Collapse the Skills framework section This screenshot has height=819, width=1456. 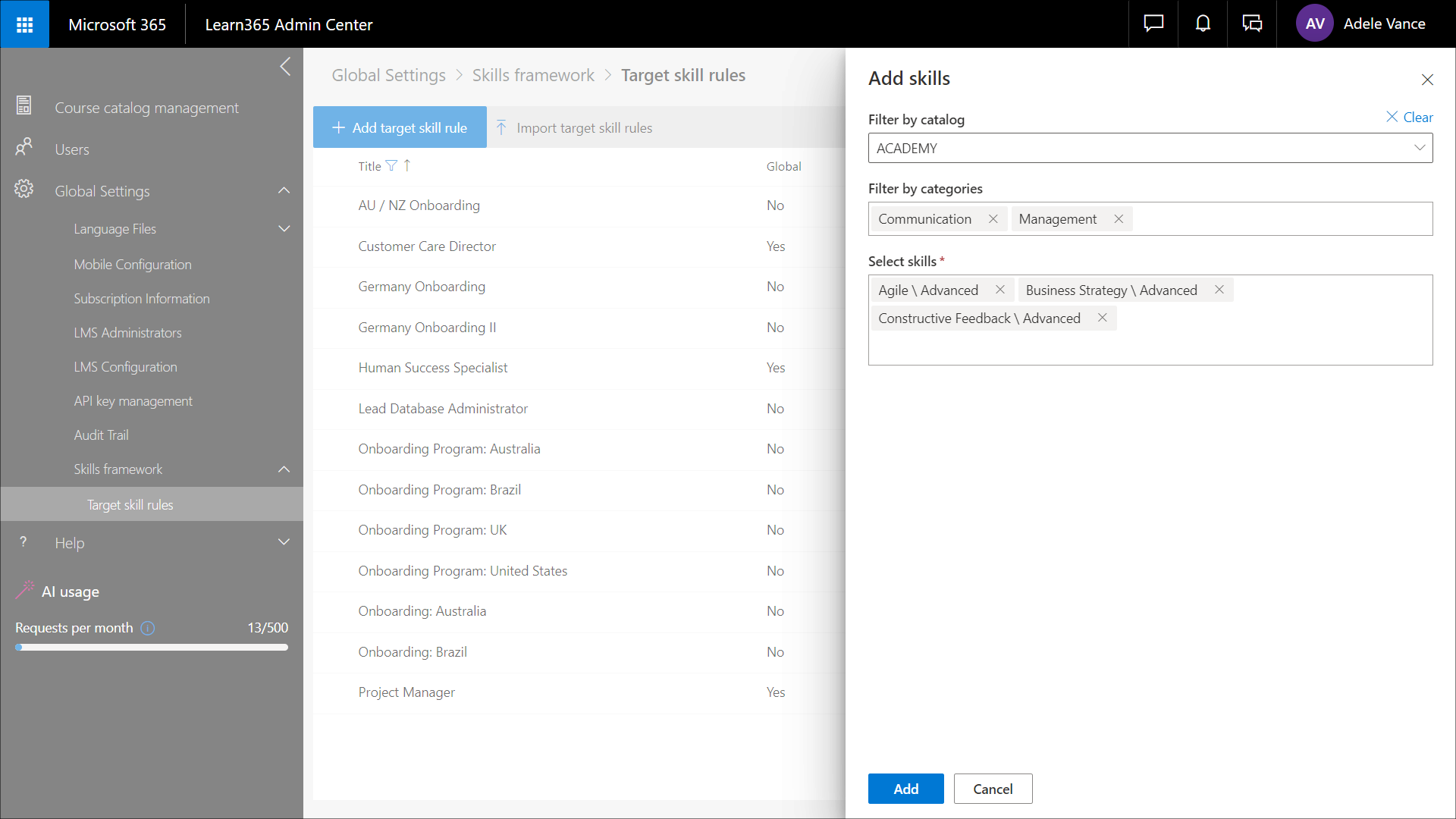coord(284,469)
